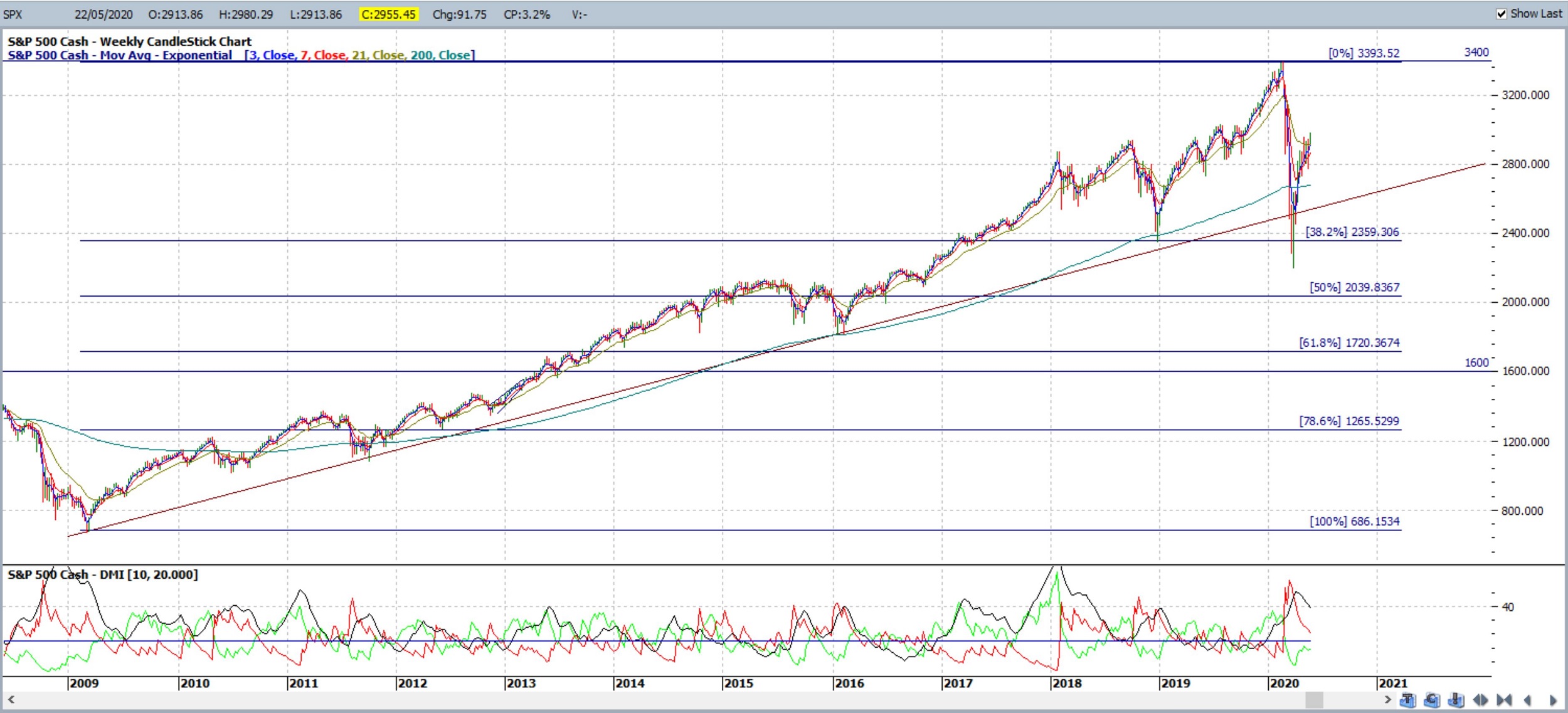The image size is (1568, 713).
Task: Click the date 22/05/2020 in the header
Action: click(x=103, y=14)
